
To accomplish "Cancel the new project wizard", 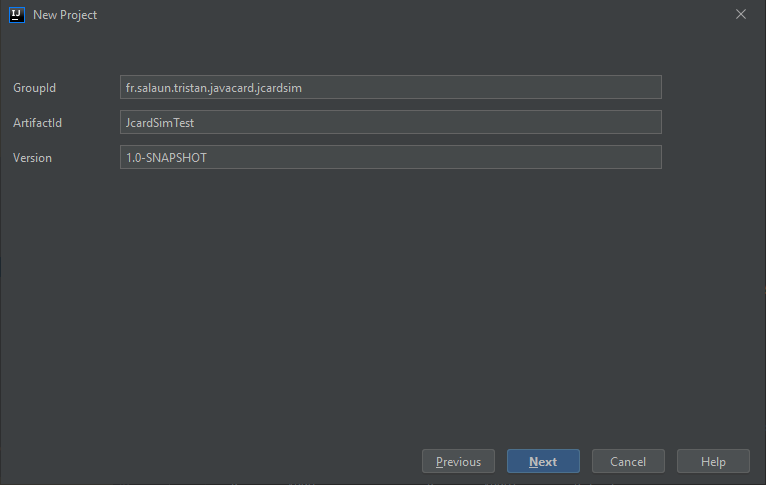I will click(x=628, y=461).
